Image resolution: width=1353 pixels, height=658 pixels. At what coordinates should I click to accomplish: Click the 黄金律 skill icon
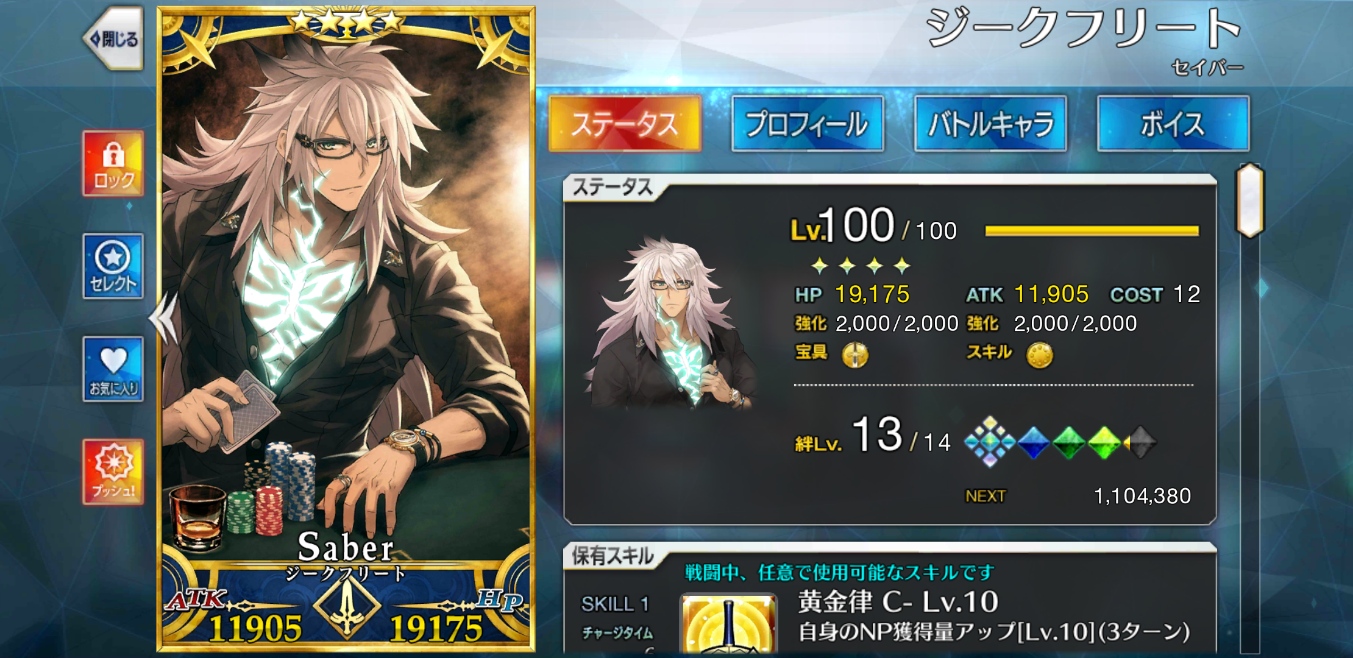tap(729, 625)
